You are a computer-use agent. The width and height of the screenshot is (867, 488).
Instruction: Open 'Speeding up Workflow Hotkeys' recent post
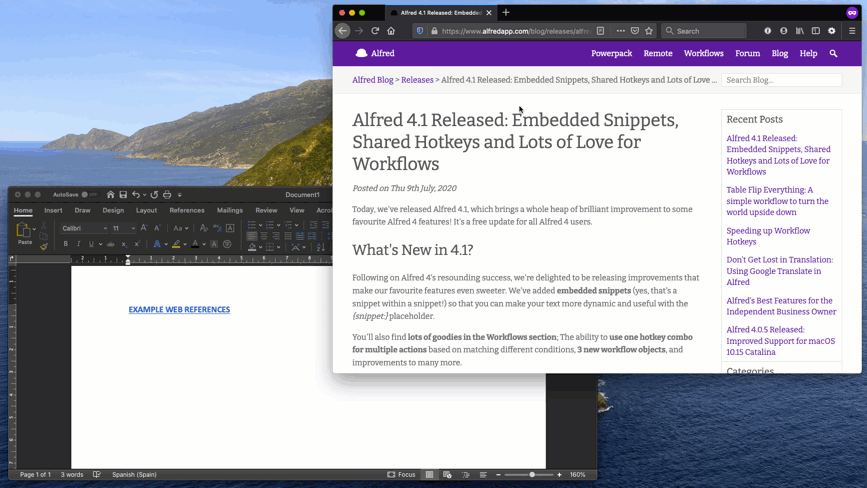pos(768,236)
